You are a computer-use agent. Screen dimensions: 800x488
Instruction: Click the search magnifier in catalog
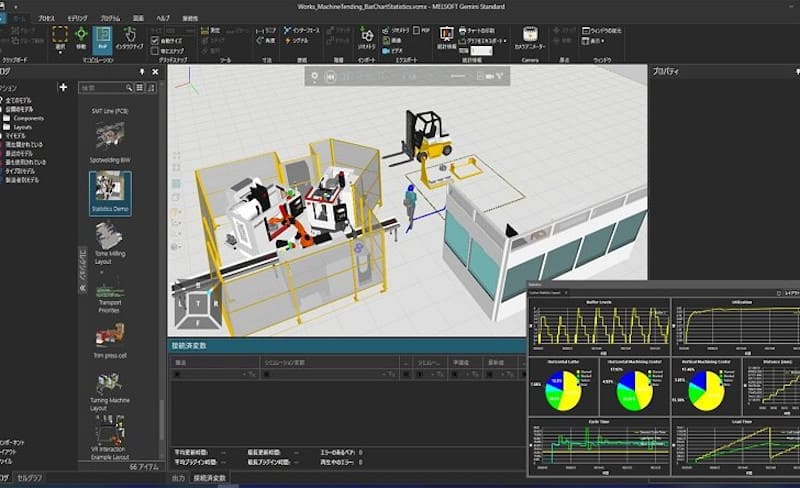click(129, 88)
